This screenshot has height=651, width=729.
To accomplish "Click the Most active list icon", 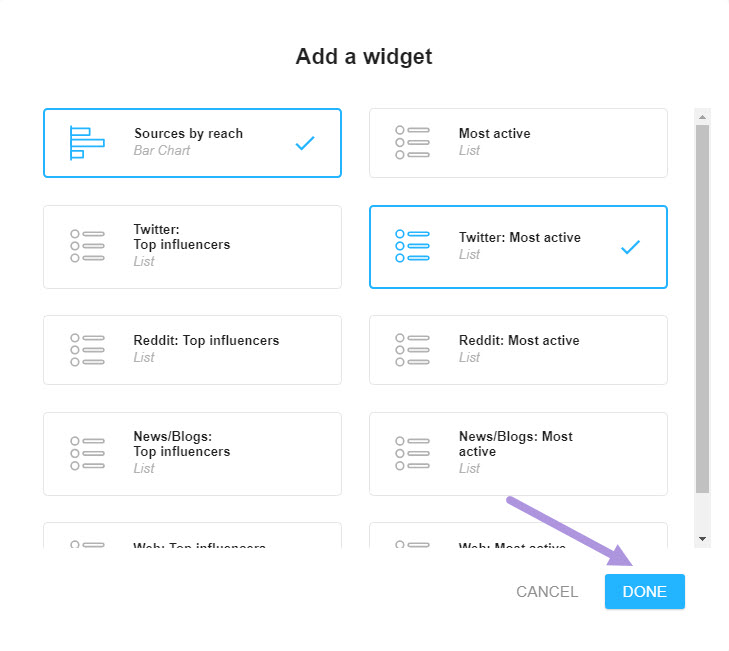I will pyautogui.click(x=412, y=143).
